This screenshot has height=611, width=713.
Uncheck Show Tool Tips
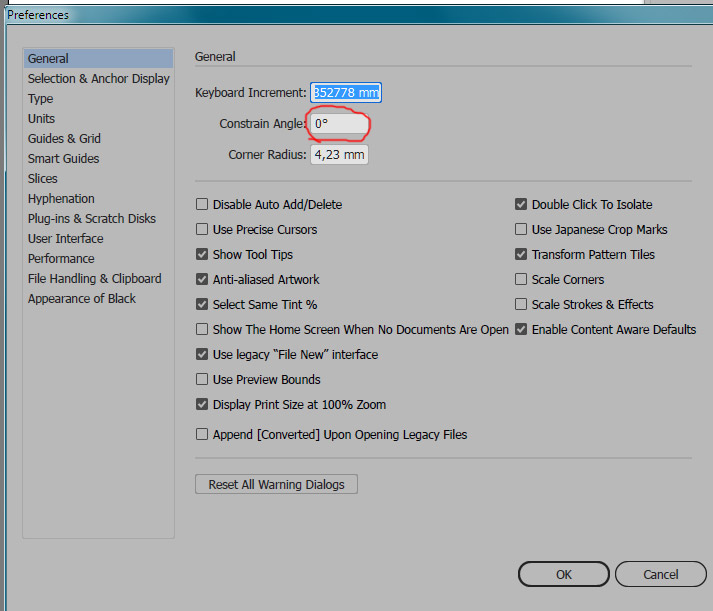point(202,254)
